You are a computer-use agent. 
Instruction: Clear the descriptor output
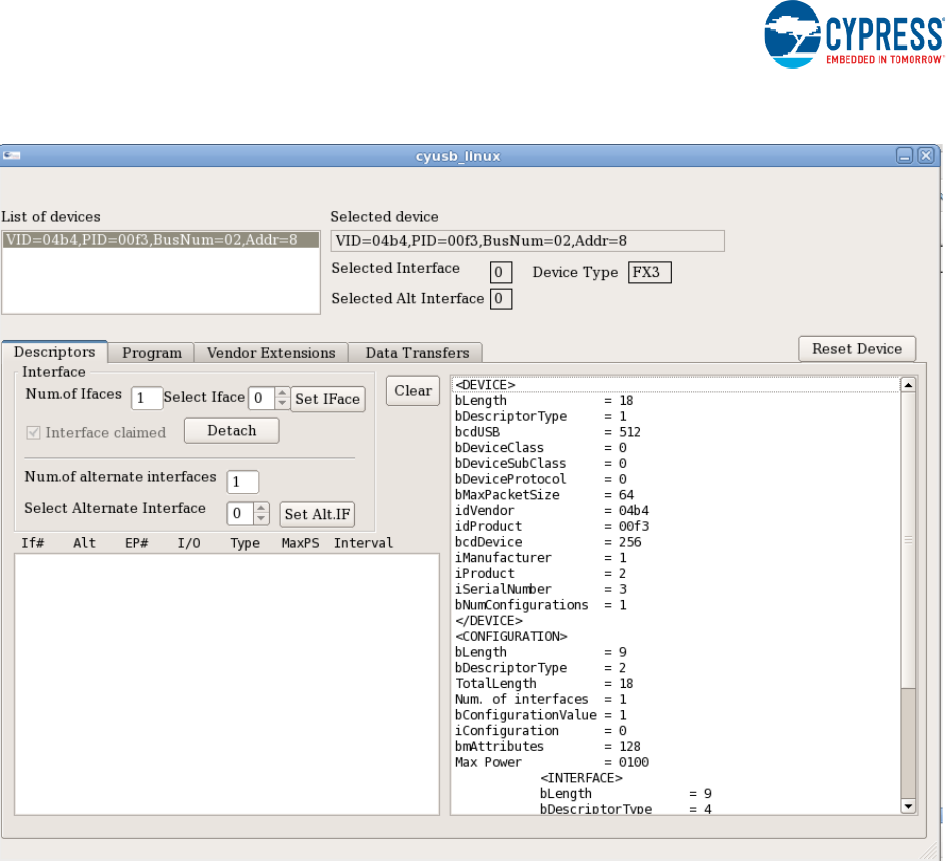pyautogui.click(x=413, y=391)
